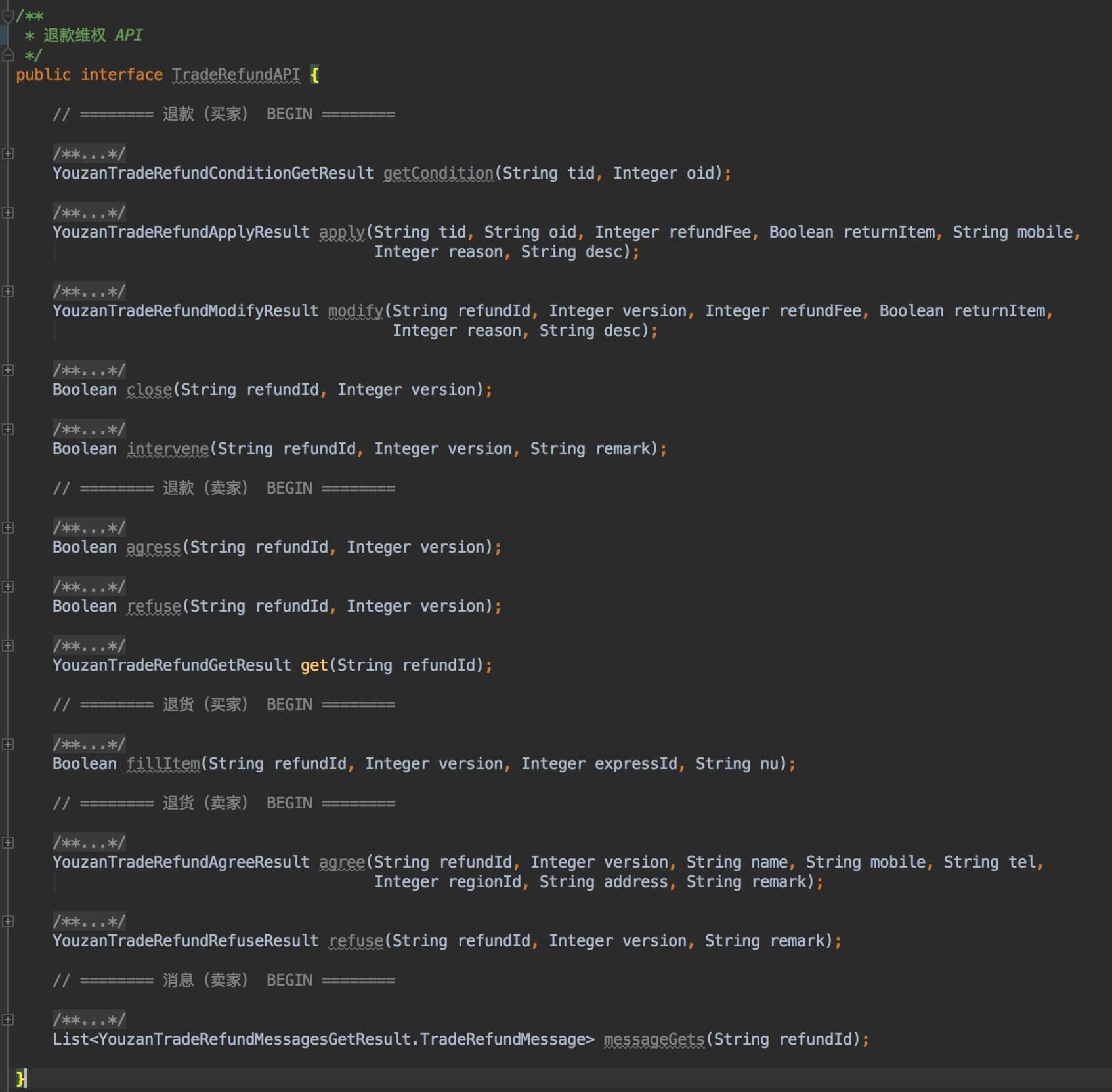Image resolution: width=1112 pixels, height=1092 pixels.
Task: Click the getCondition method name
Action: (438, 173)
